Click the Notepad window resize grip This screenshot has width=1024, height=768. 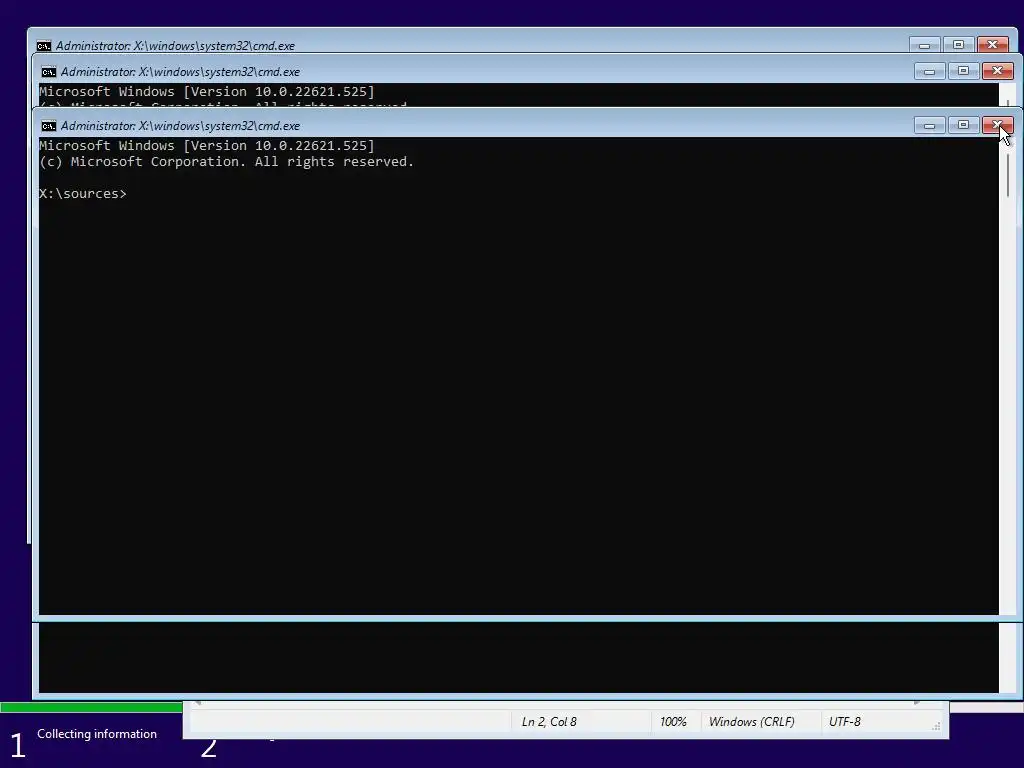(x=936, y=726)
